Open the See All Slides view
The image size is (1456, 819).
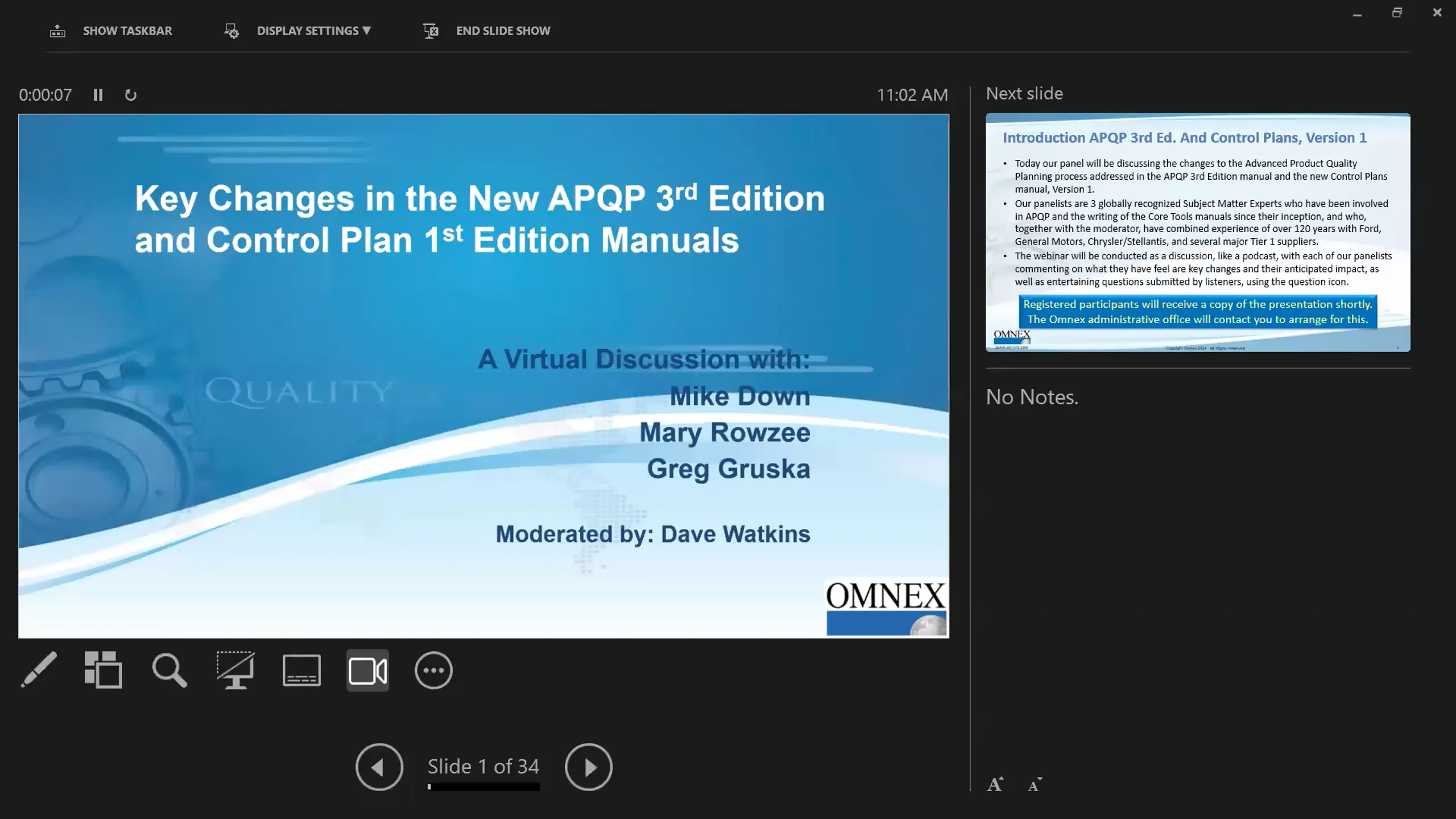pyautogui.click(x=103, y=671)
